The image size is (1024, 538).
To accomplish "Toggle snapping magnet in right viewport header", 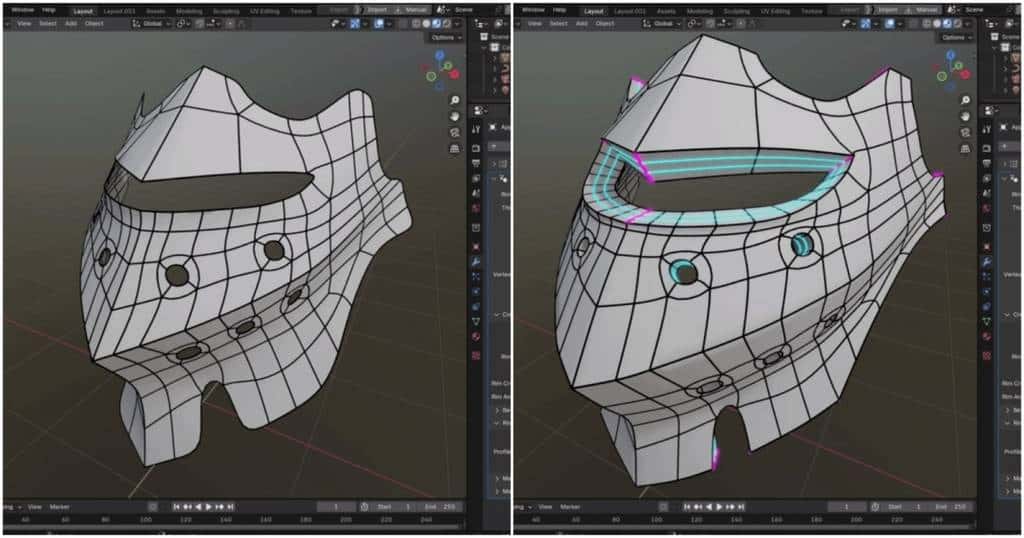I will [x=711, y=24].
